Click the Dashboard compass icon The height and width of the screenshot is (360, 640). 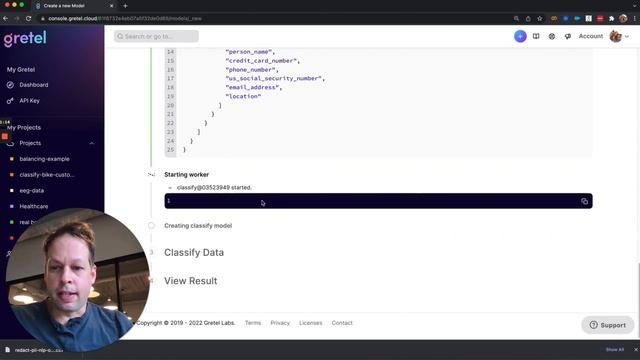pos(10,85)
